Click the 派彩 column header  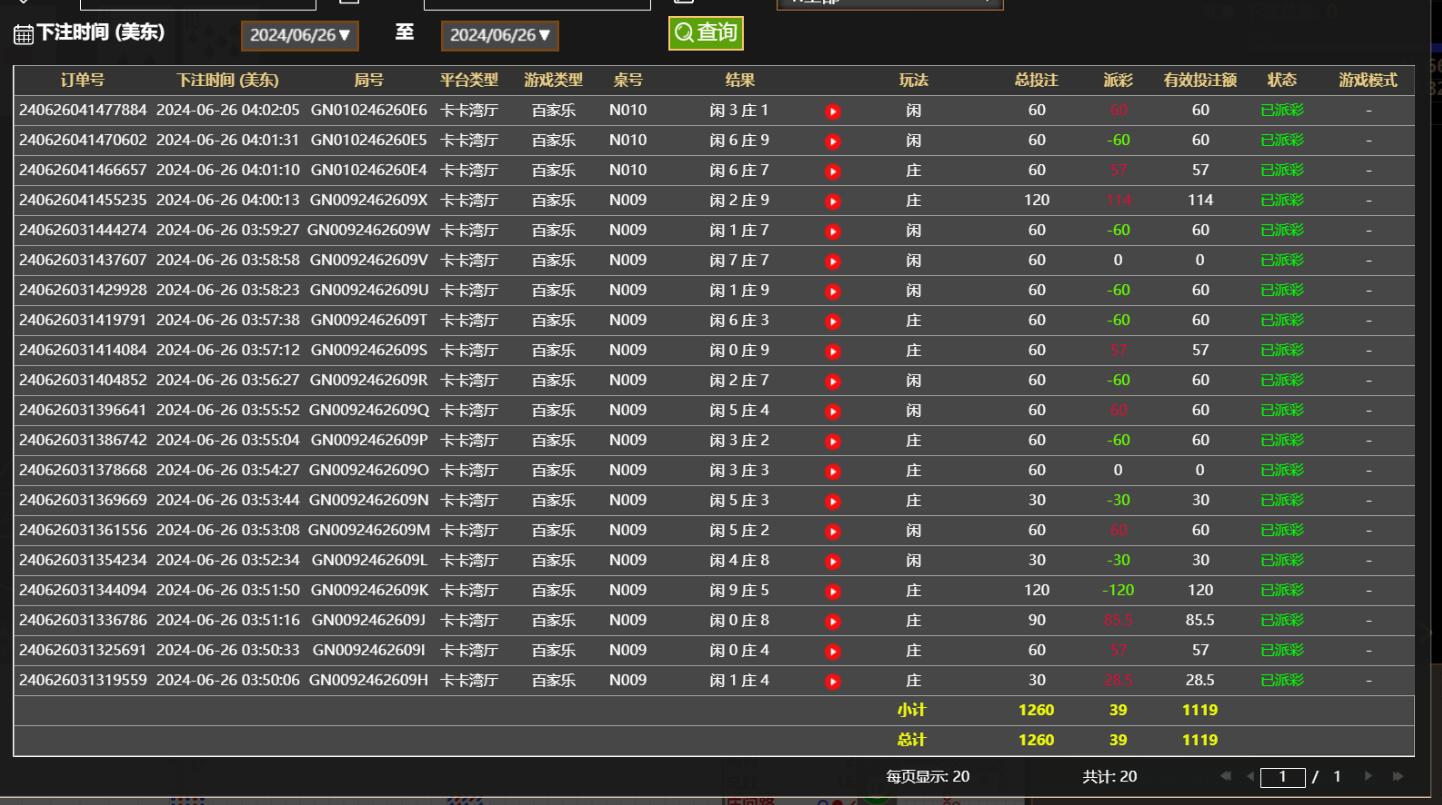[x=1118, y=81]
